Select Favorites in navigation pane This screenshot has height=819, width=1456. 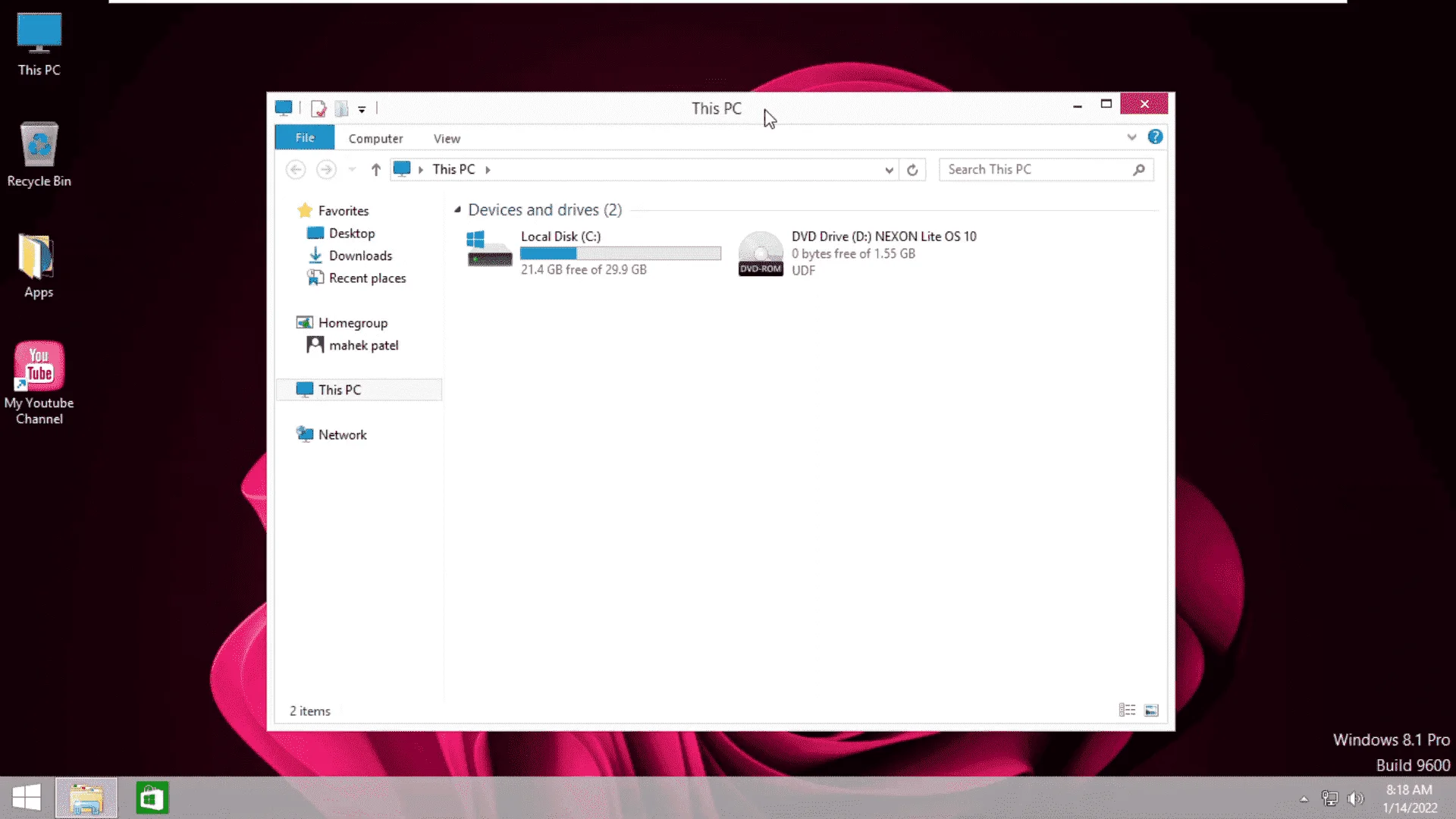334,210
